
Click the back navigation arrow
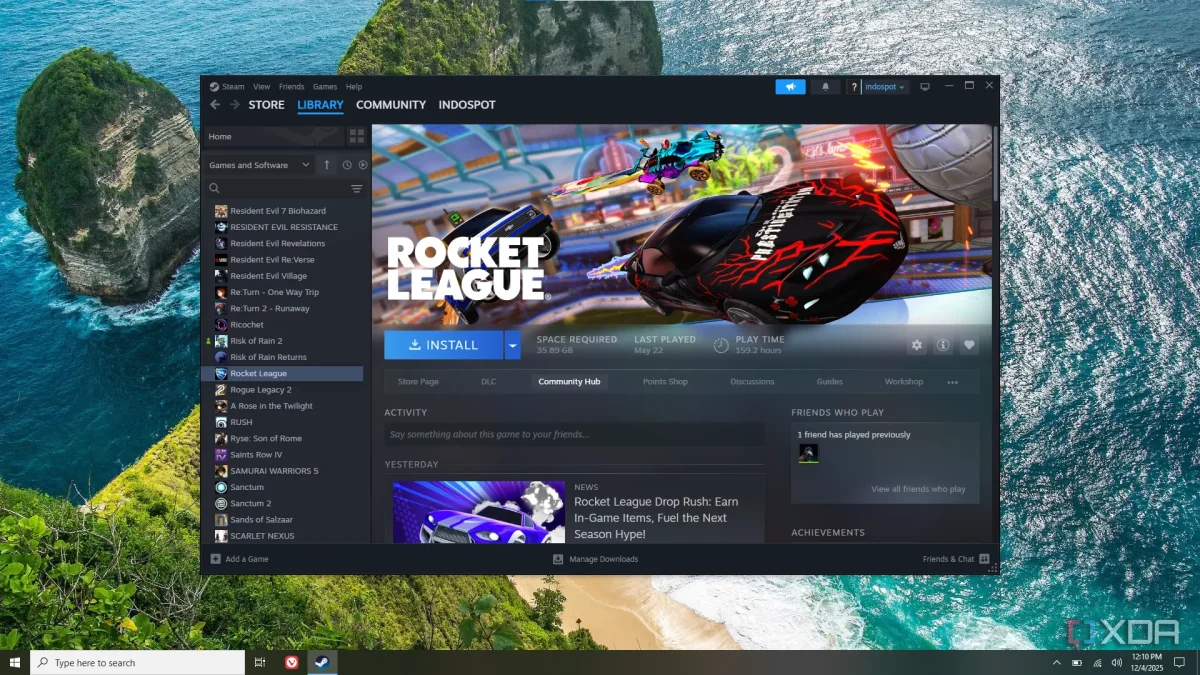point(215,104)
